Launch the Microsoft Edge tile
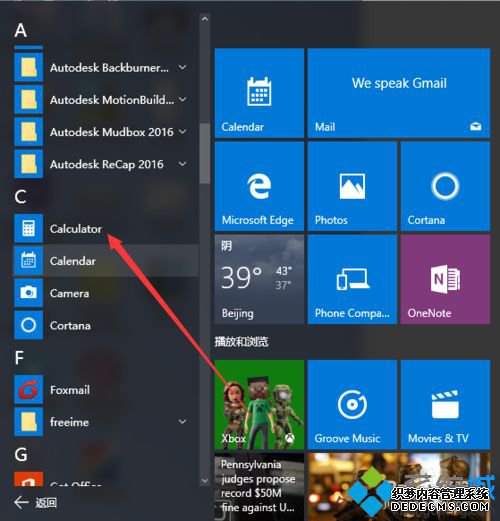This screenshot has width=500, height=521. tap(259, 186)
